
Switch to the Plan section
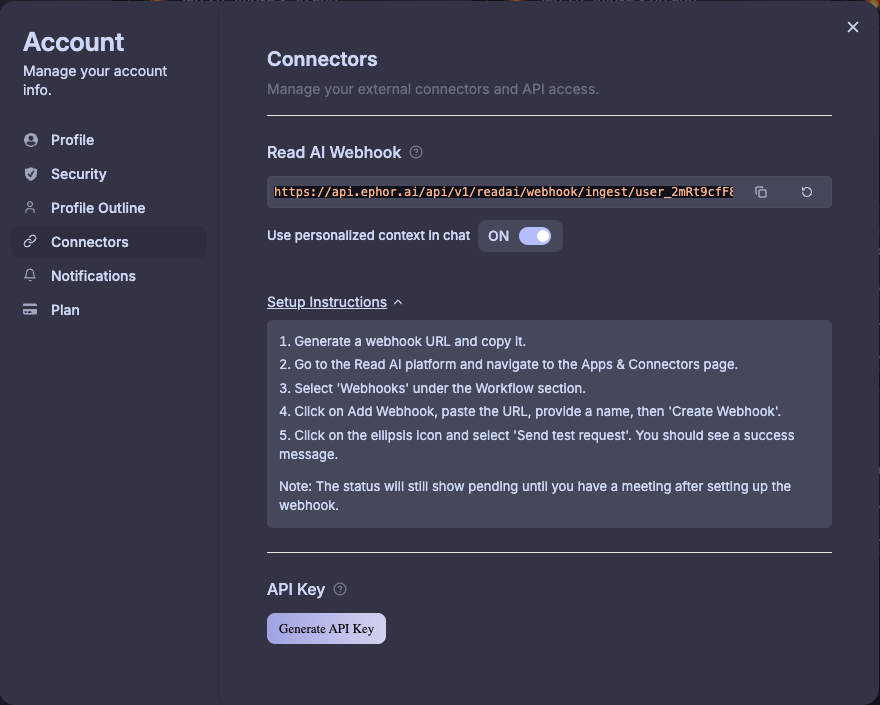pos(65,310)
